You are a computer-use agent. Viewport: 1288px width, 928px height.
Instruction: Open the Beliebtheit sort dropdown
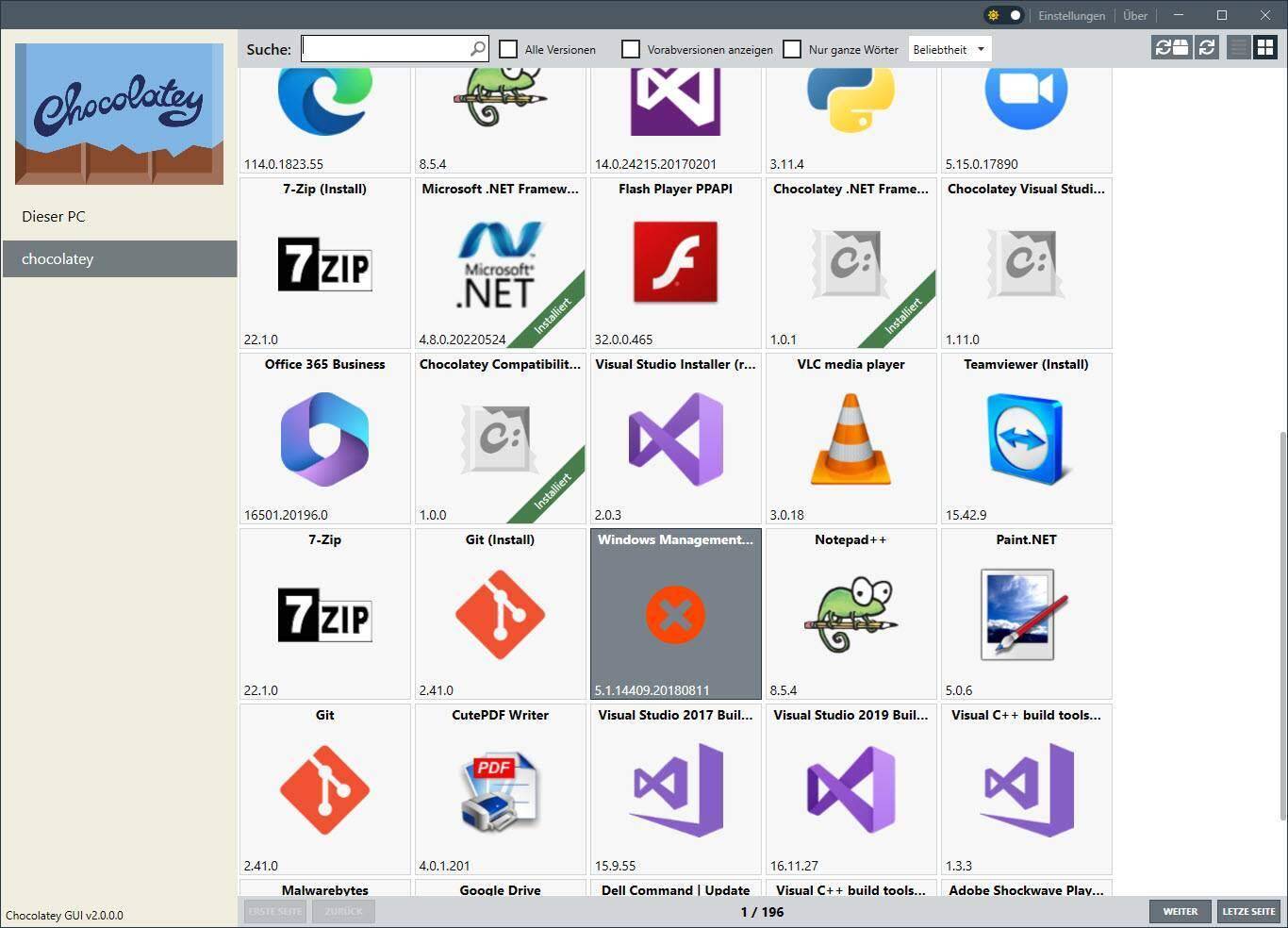coord(949,49)
